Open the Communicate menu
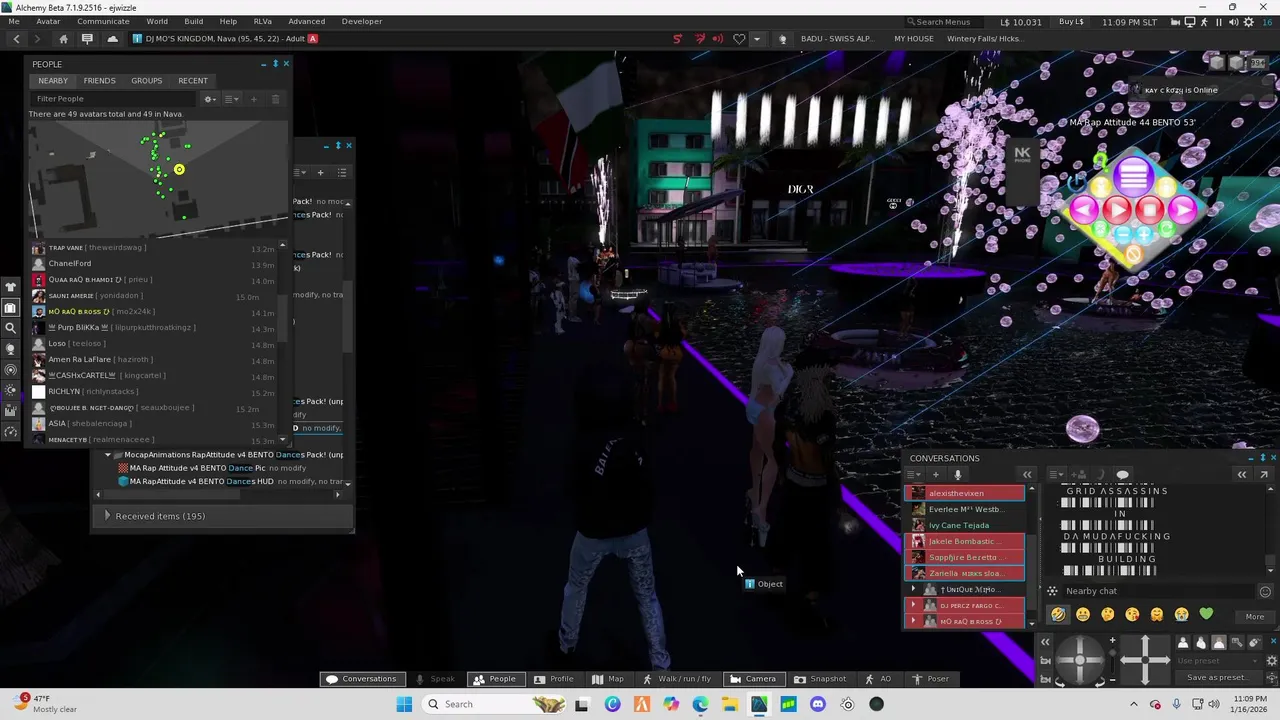The width and height of the screenshot is (1280, 720). 103,21
